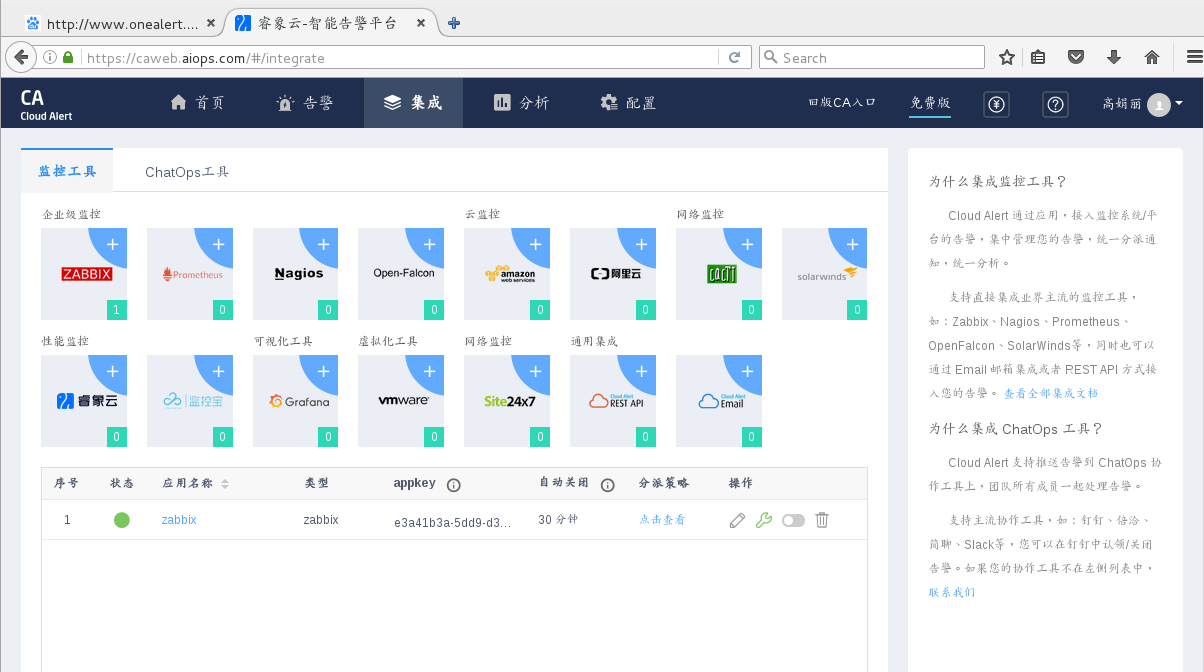This screenshot has height=672, width=1204.
Task: Click the Cloud Alert CA logo
Action: tap(46, 103)
